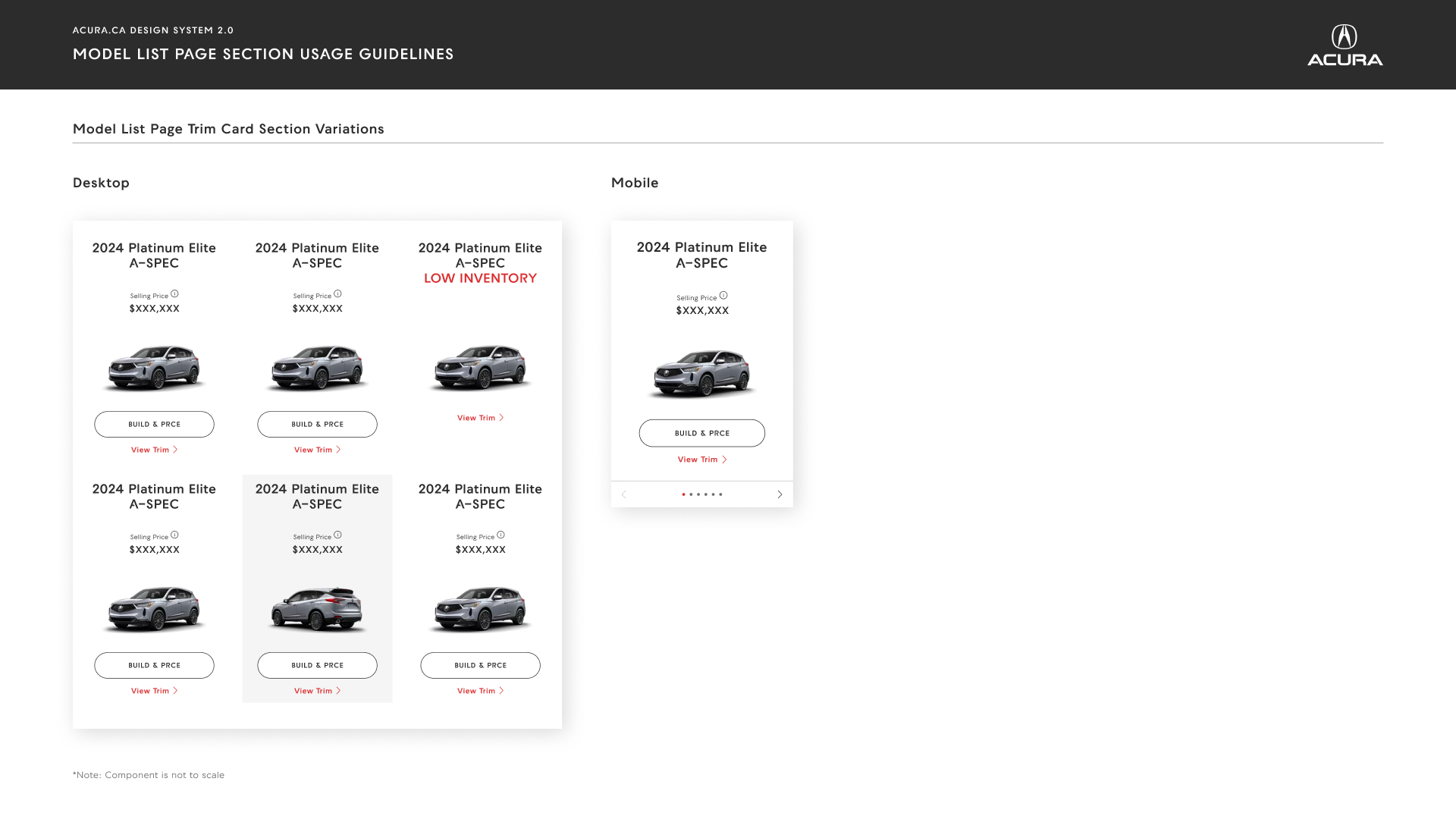Click the 'Component is not to scale' note

coord(149,775)
